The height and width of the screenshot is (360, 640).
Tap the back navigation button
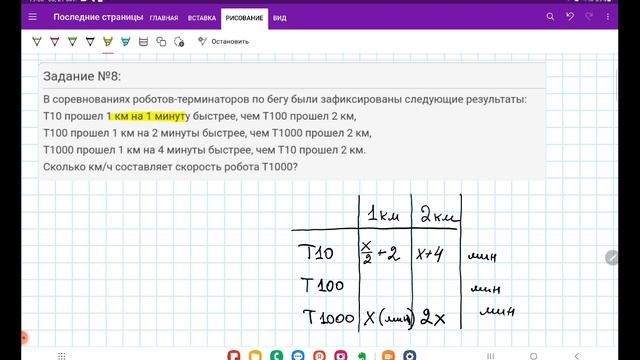coord(576,356)
